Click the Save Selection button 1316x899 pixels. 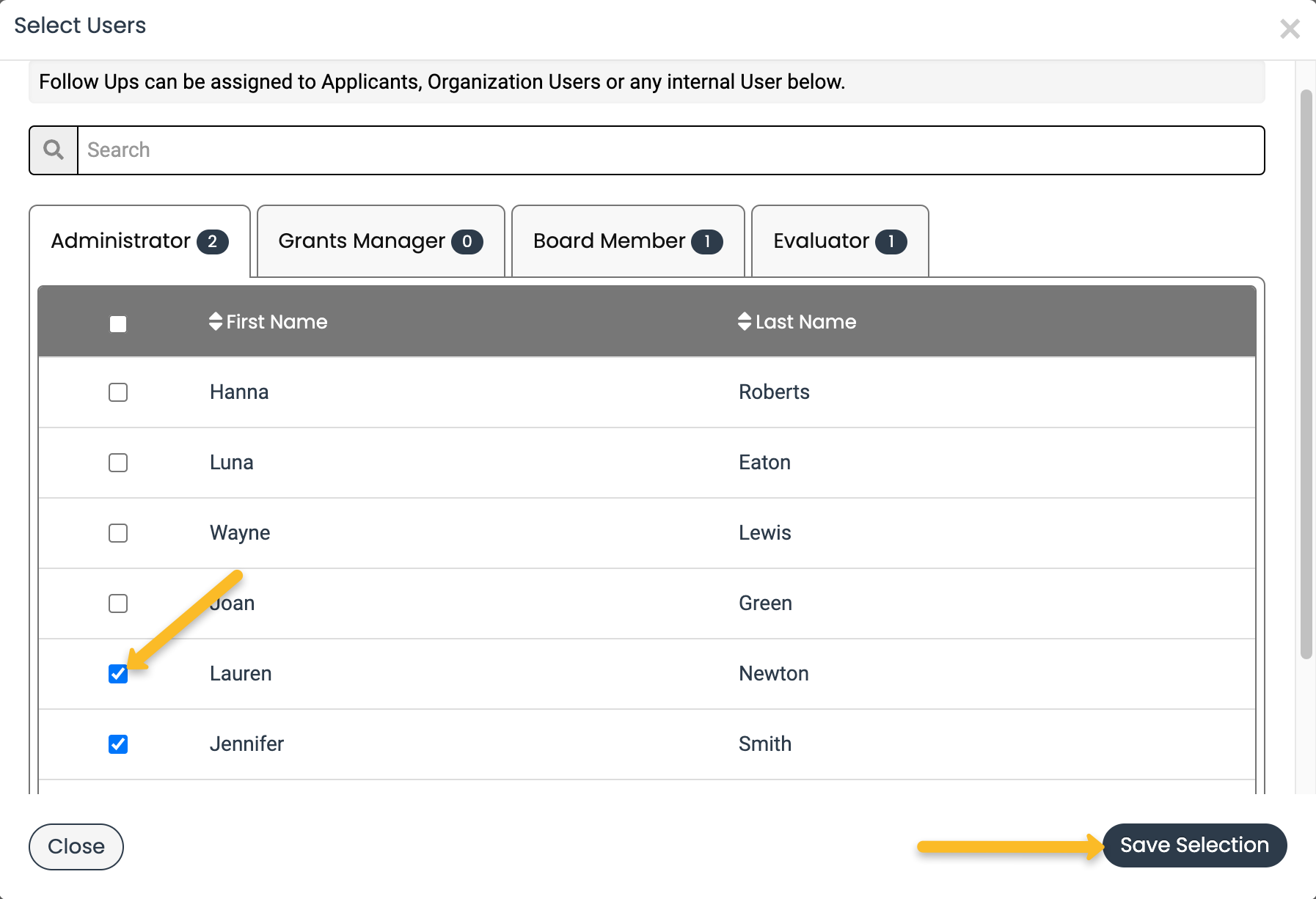pos(1194,845)
